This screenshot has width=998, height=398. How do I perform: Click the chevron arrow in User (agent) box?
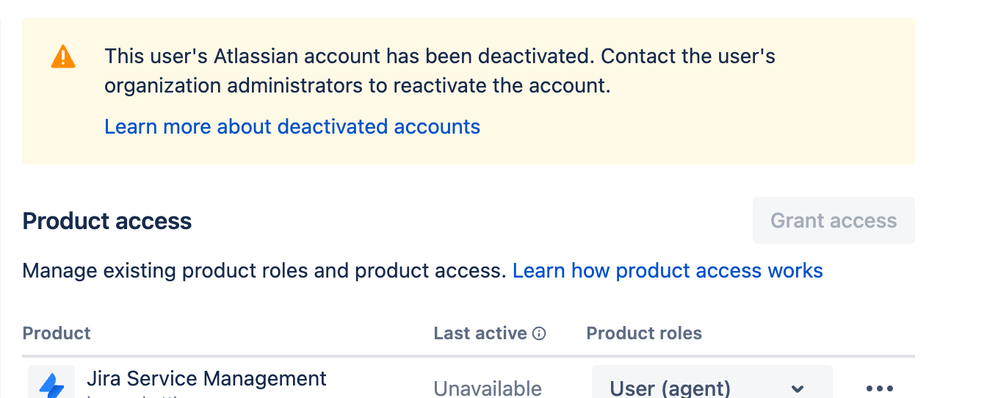click(x=797, y=388)
